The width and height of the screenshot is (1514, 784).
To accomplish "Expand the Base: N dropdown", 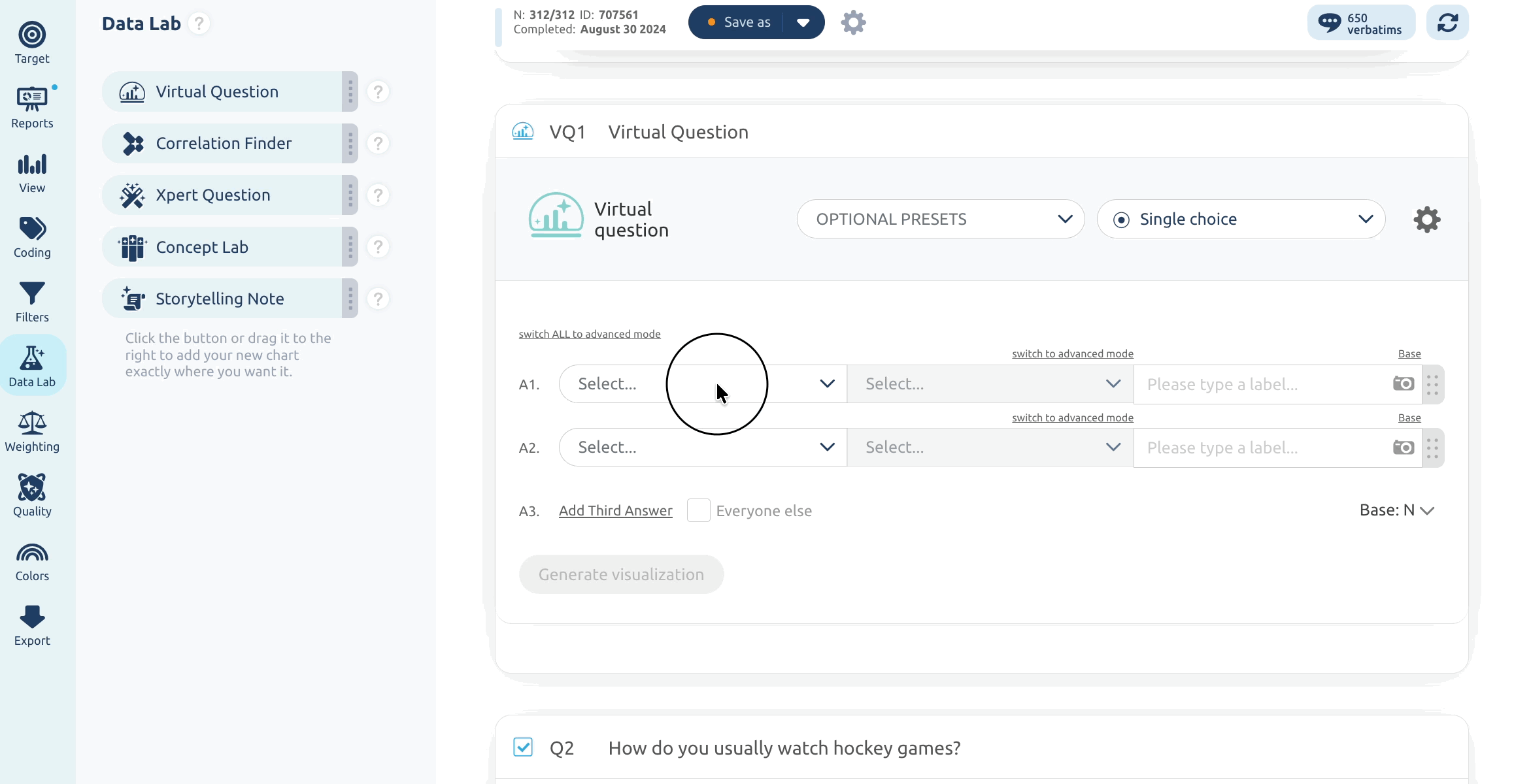I will coord(1396,510).
